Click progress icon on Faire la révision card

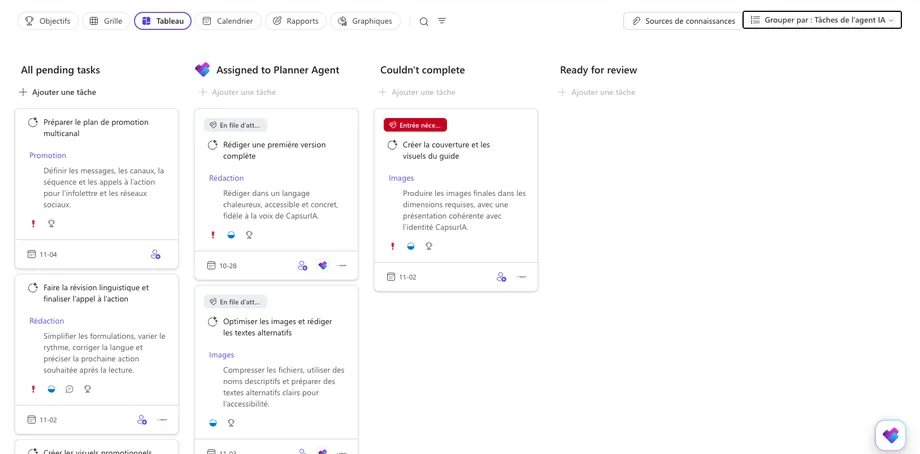(51, 389)
